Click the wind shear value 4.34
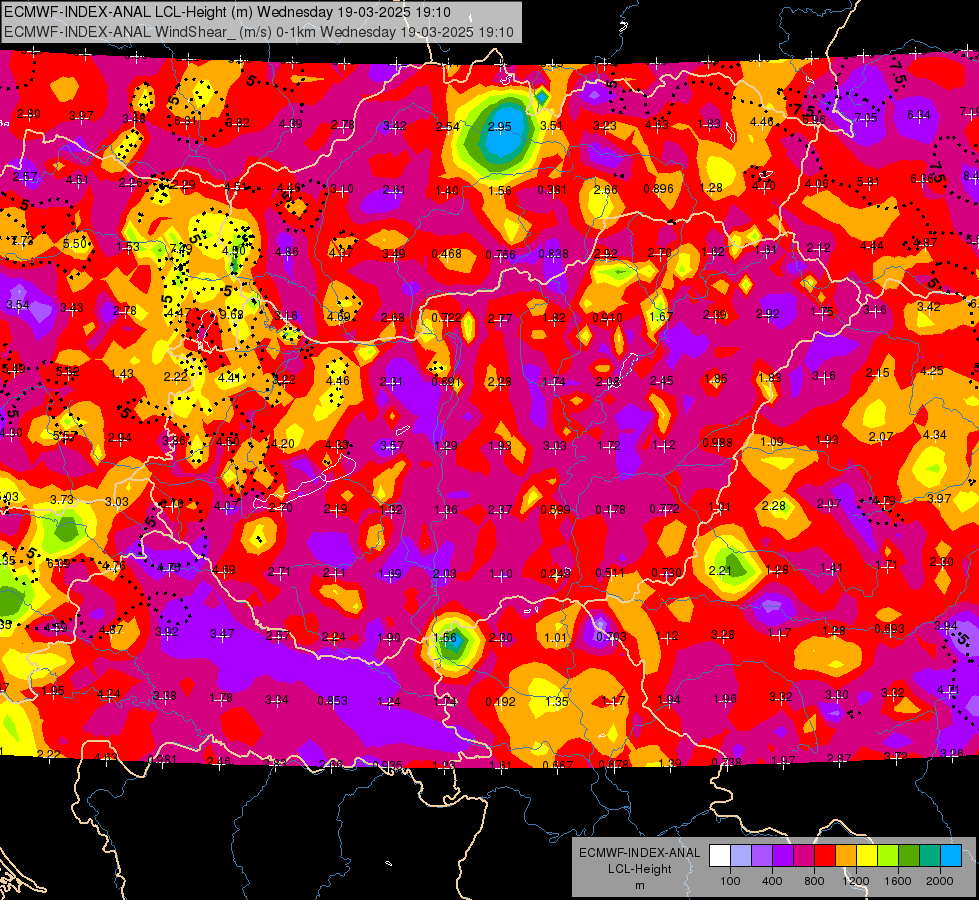Viewport: 979px width, 900px height. 934,434
